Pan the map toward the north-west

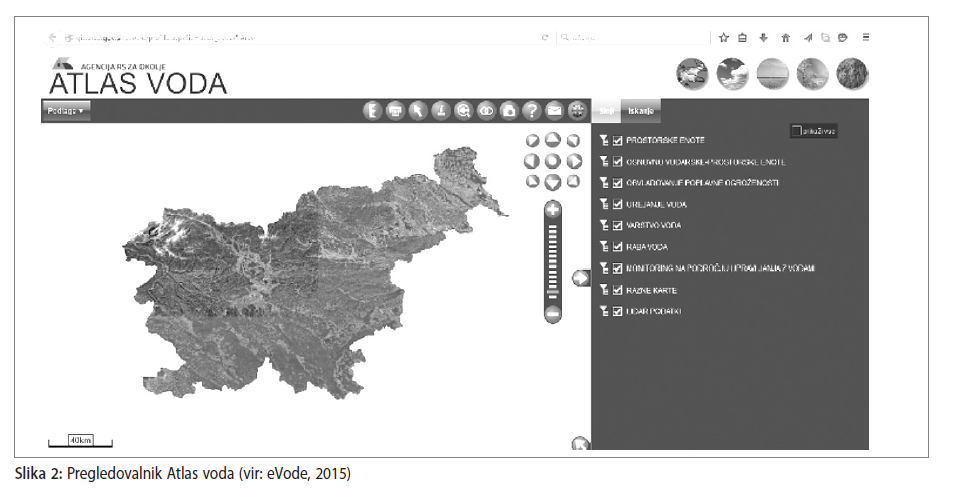tap(533, 141)
